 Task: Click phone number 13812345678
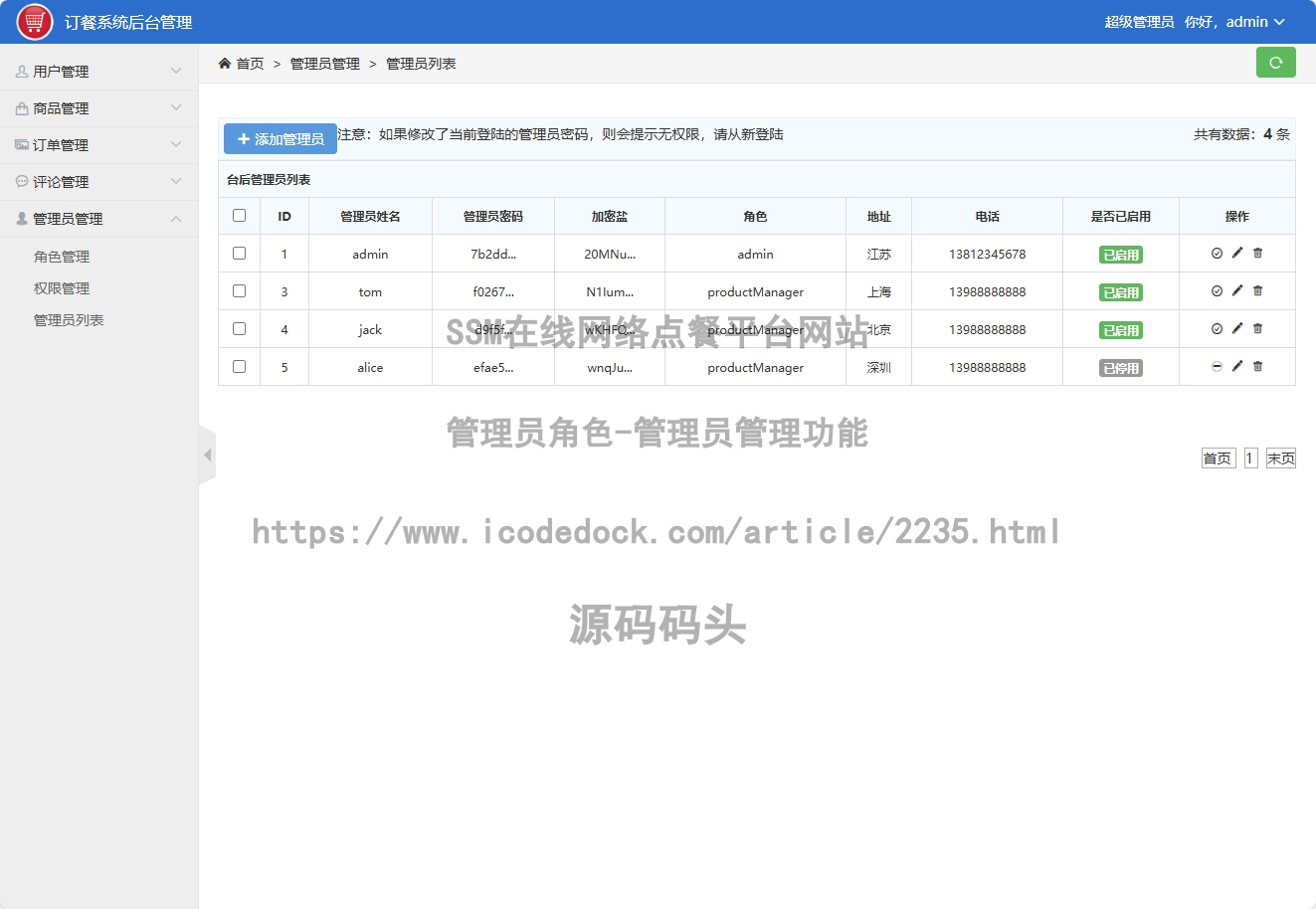tap(987, 255)
